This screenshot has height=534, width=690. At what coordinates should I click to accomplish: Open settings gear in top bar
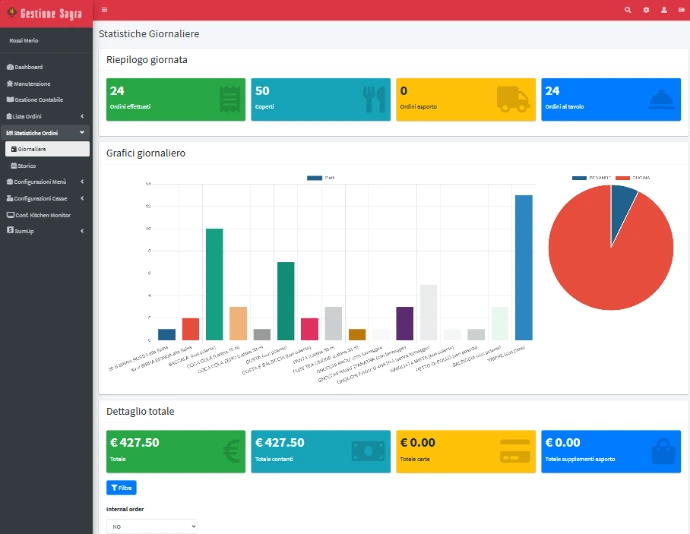pos(646,9)
